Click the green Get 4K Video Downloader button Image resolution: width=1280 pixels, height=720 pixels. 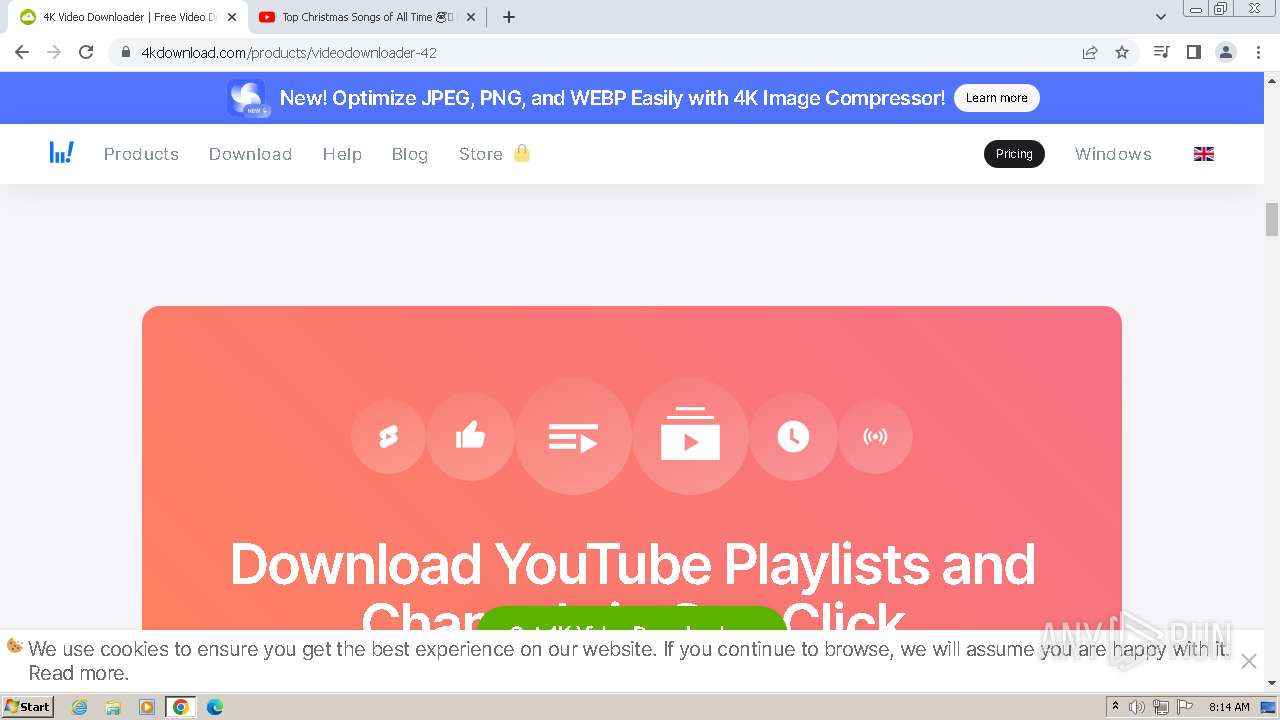click(x=633, y=619)
